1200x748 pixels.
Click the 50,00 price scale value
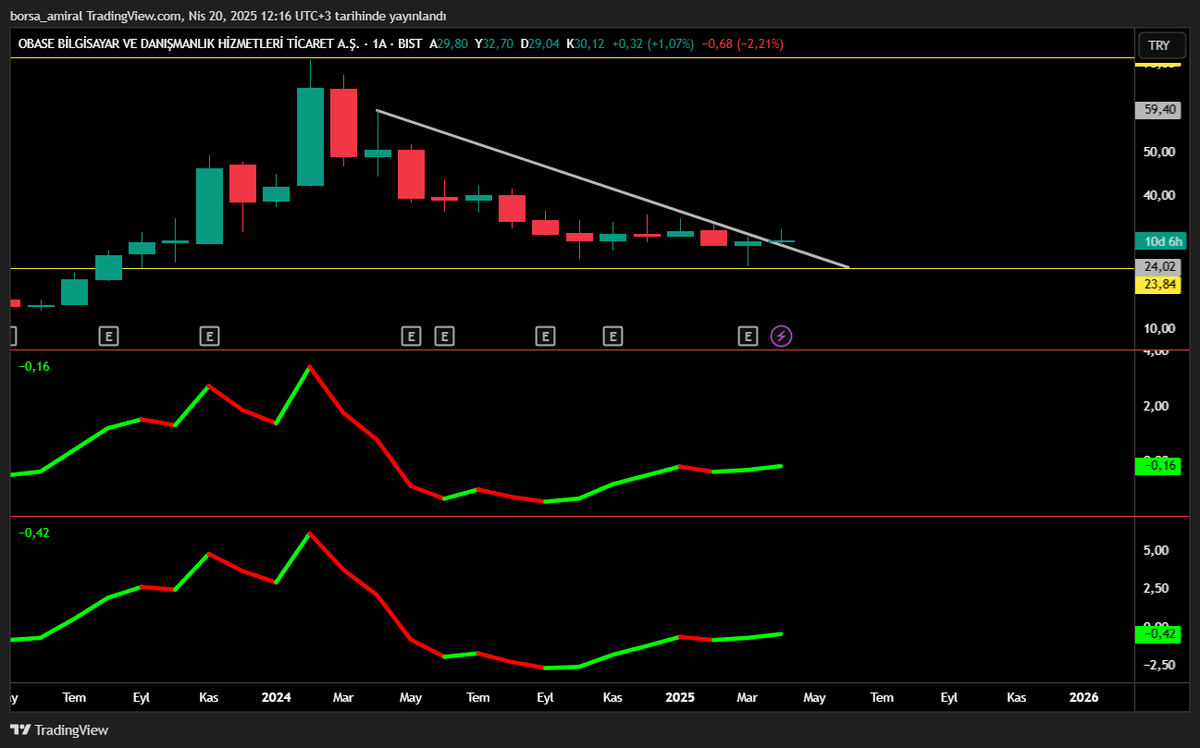(x=1158, y=152)
